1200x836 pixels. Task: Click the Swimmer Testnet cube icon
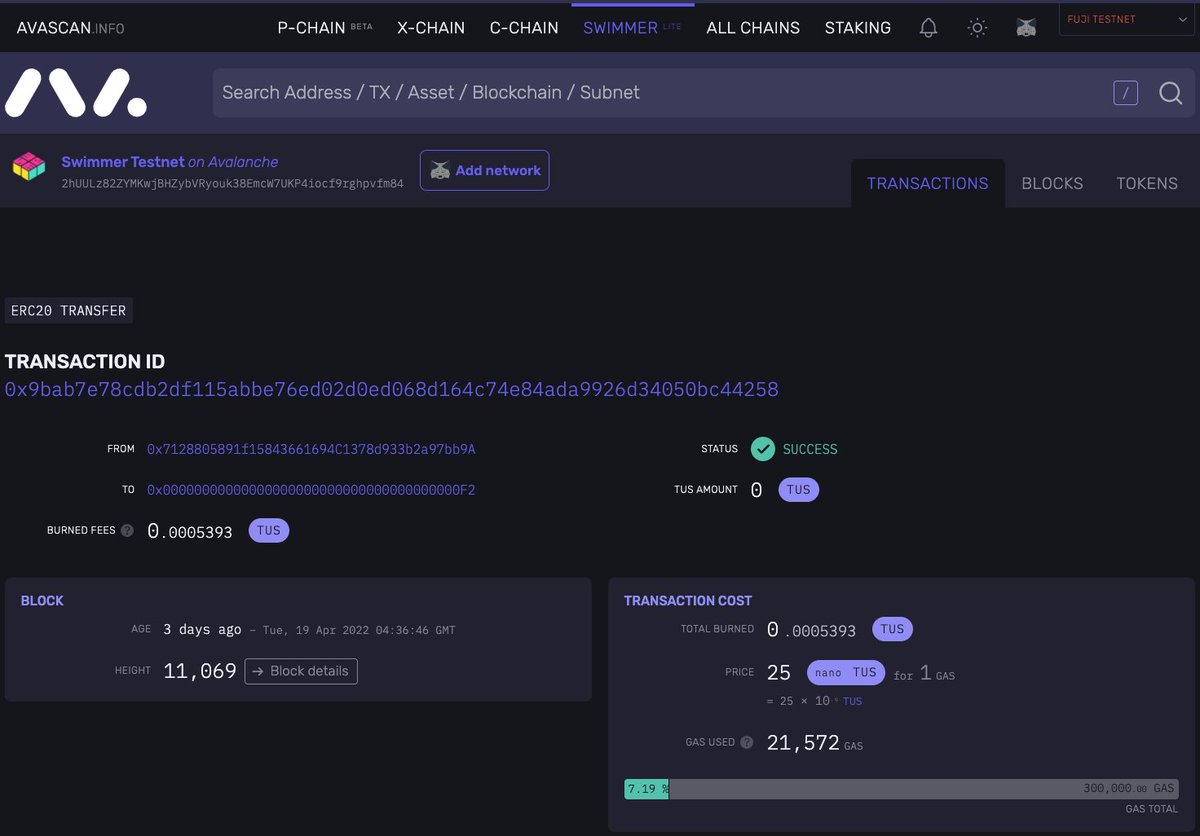pos(29,167)
